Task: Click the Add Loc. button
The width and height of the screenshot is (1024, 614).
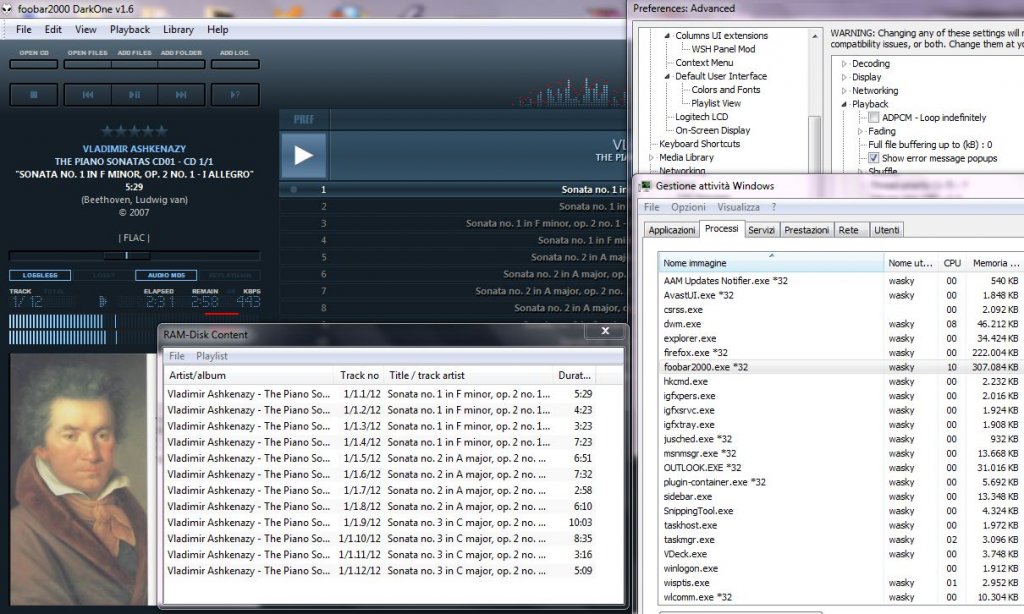Action: tap(235, 64)
